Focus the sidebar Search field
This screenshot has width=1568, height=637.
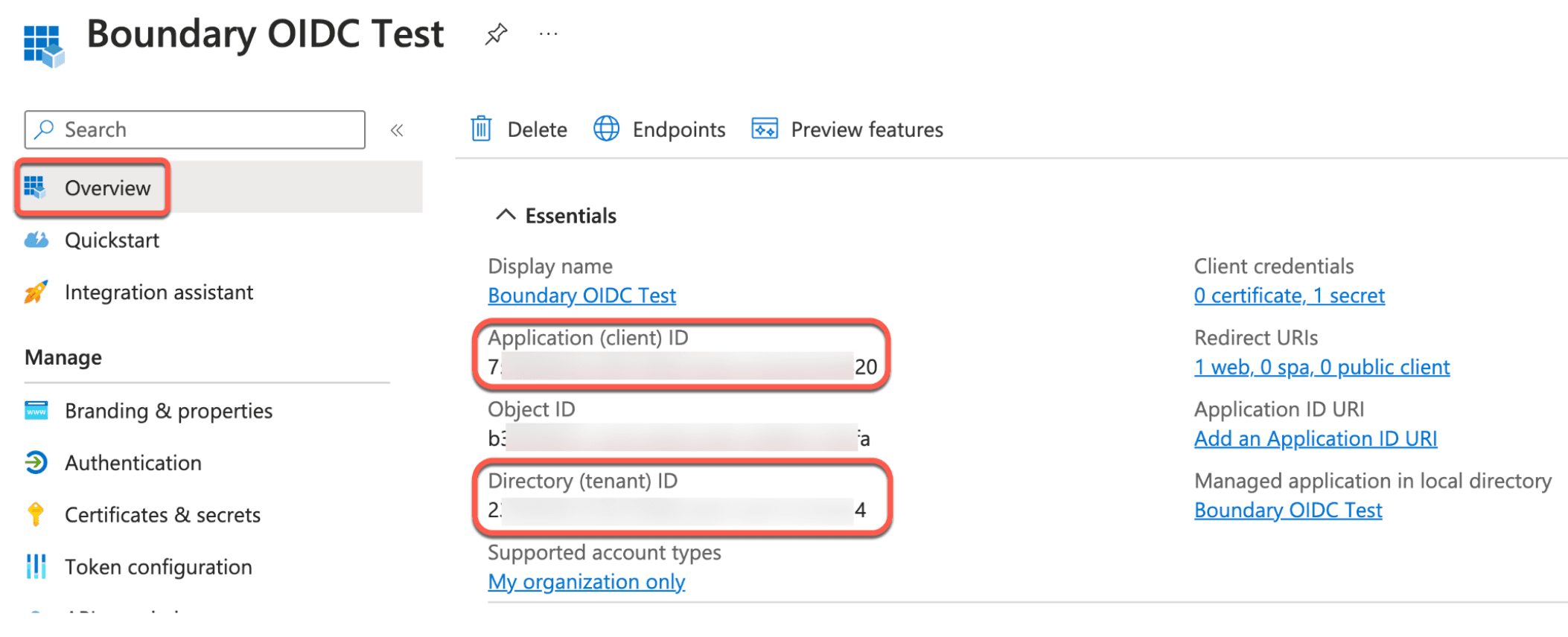(x=195, y=129)
